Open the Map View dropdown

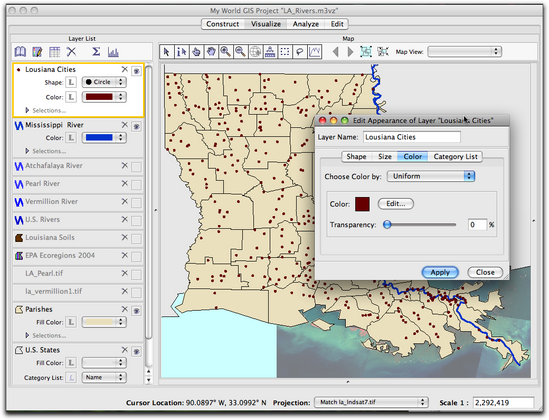coord(465,52)
